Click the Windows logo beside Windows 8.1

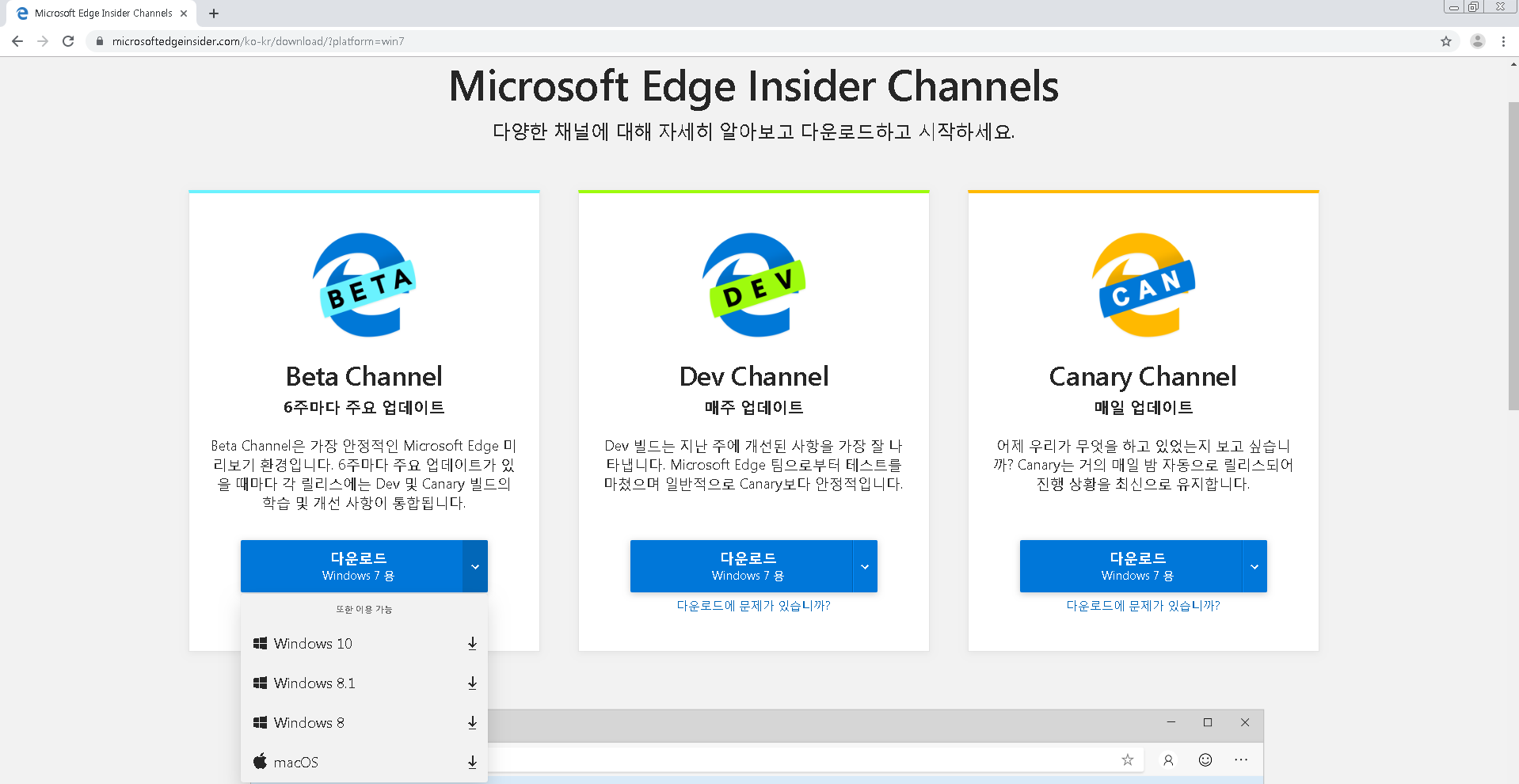coord(260,683)
